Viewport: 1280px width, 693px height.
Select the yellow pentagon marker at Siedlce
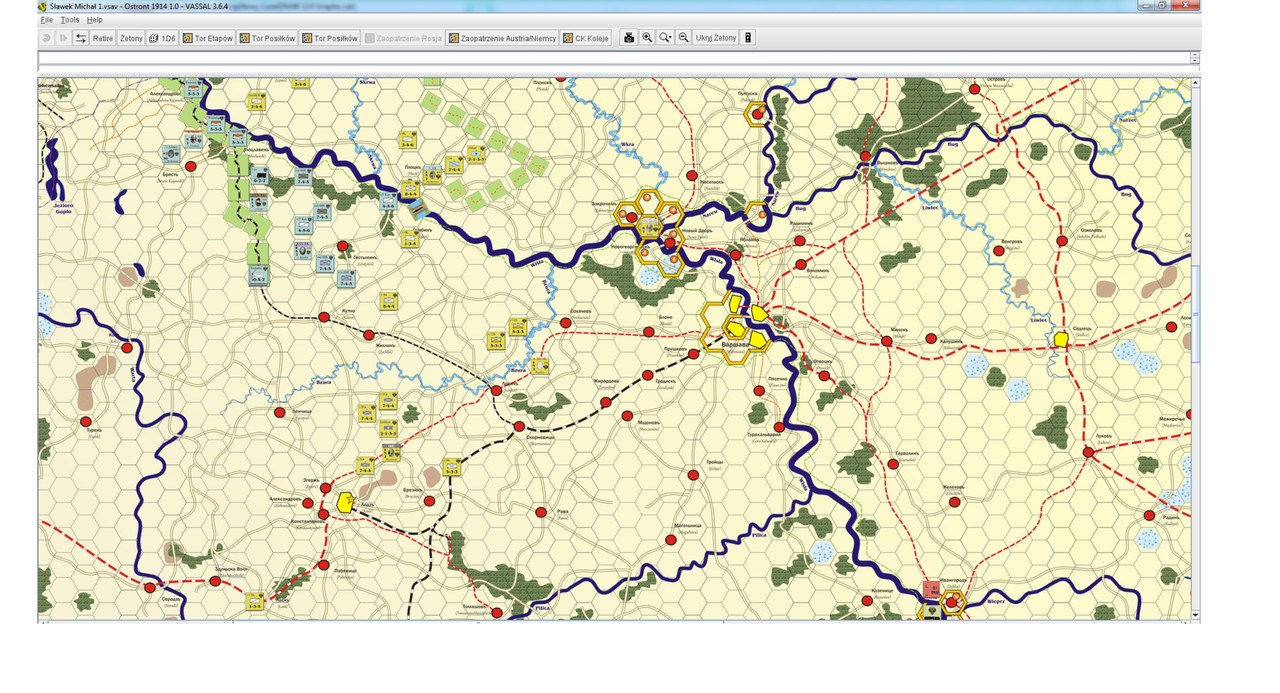(1061, 340)
